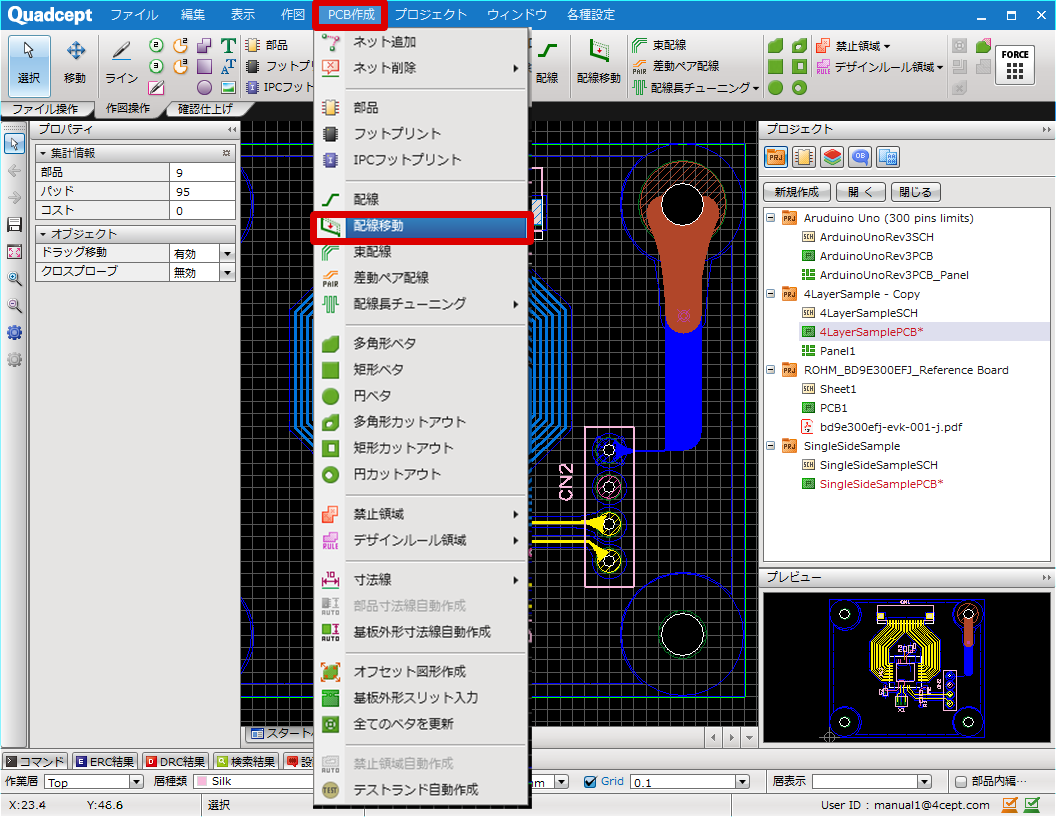Click the 配線移動 toolbar icon
The width and height of the screenshot is (1056, 817).
[x=598, y=61]
